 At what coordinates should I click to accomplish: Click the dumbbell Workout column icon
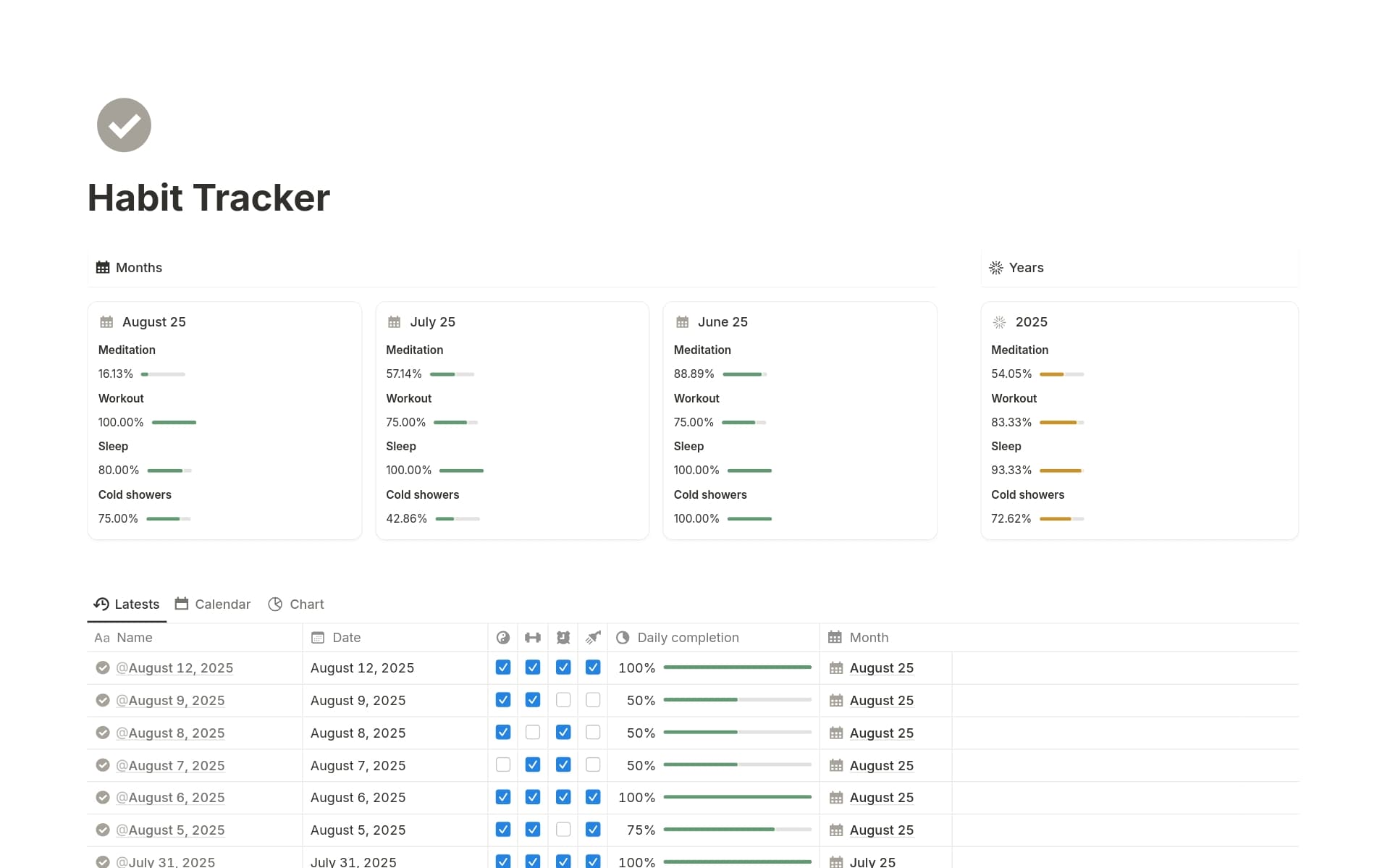[x=534, y=637]
